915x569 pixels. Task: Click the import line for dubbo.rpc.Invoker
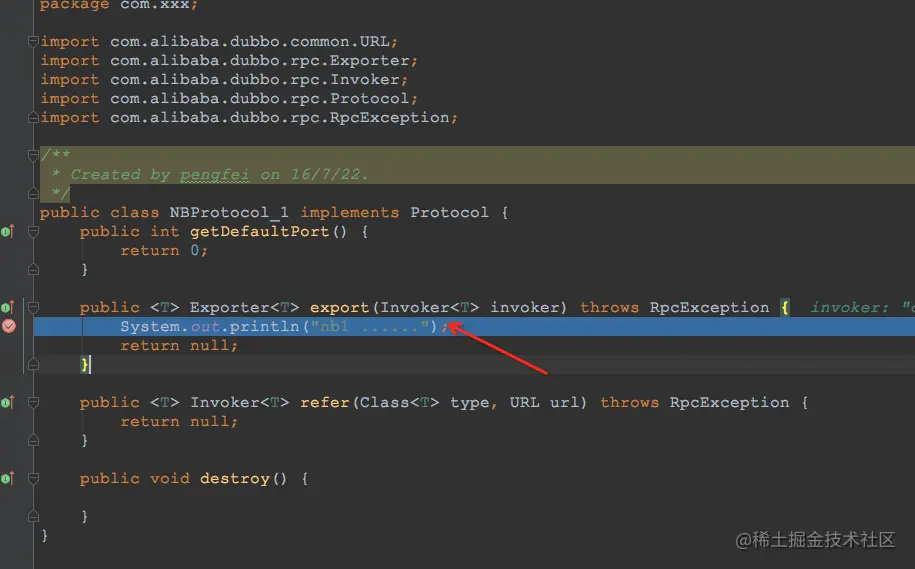pos(224,80)
